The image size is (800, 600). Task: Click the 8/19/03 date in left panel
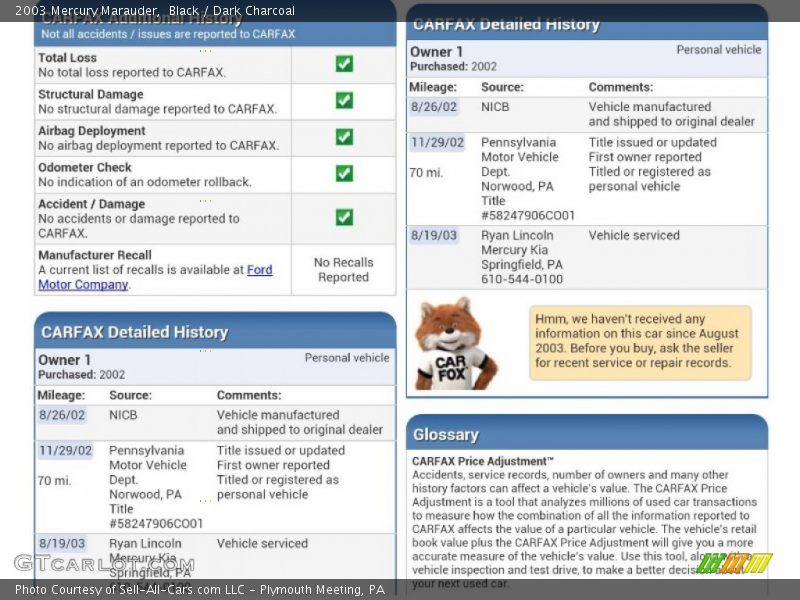coord(62,544)
